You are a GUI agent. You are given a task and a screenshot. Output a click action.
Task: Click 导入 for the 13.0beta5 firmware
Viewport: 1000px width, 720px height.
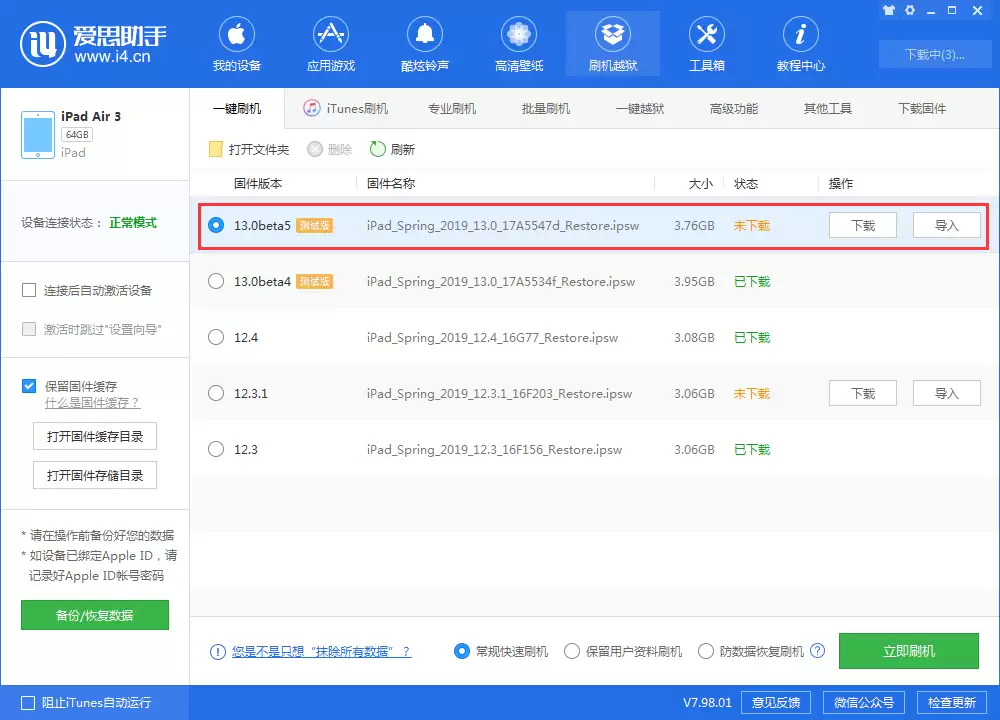point(946,225)
